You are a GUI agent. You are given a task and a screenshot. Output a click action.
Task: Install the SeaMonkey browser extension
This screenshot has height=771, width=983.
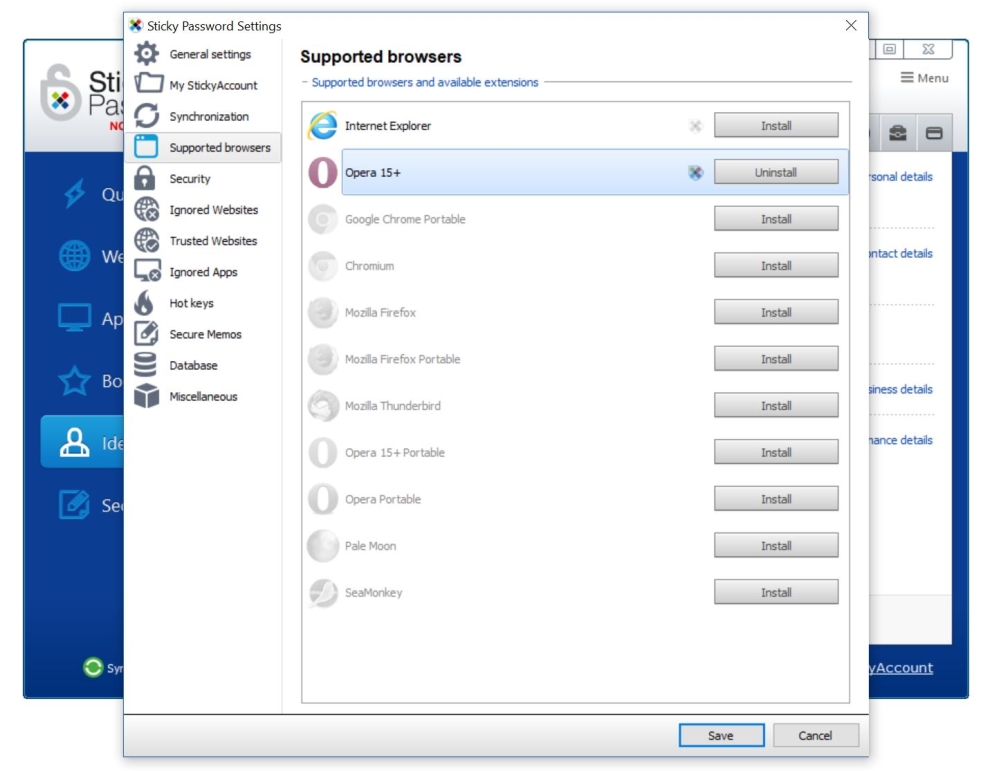point(775,593)
